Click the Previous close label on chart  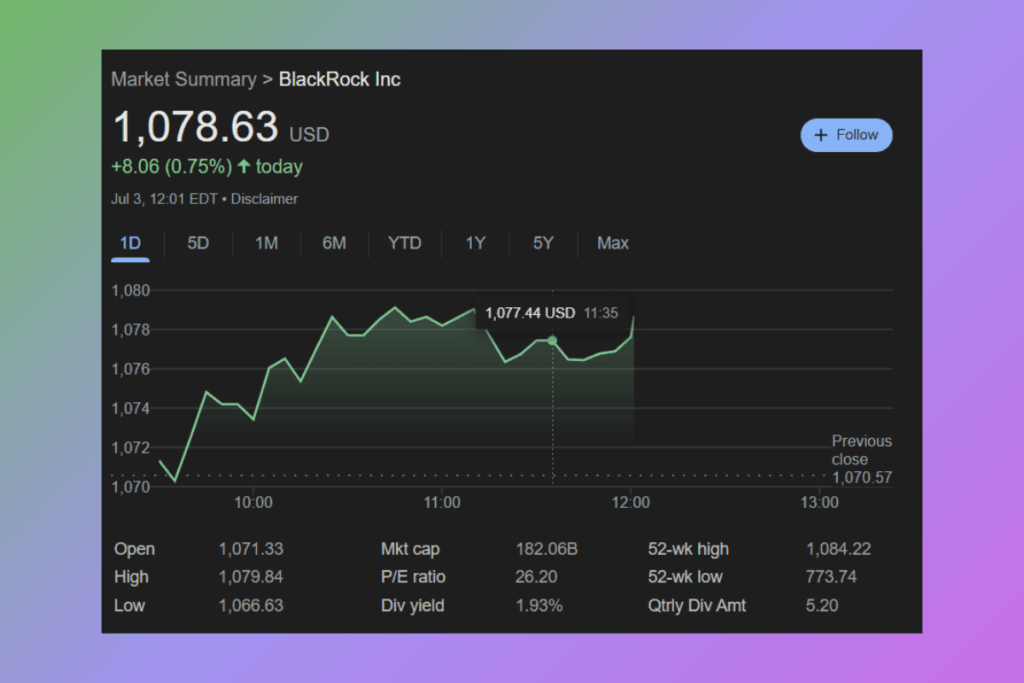(861, 450)
